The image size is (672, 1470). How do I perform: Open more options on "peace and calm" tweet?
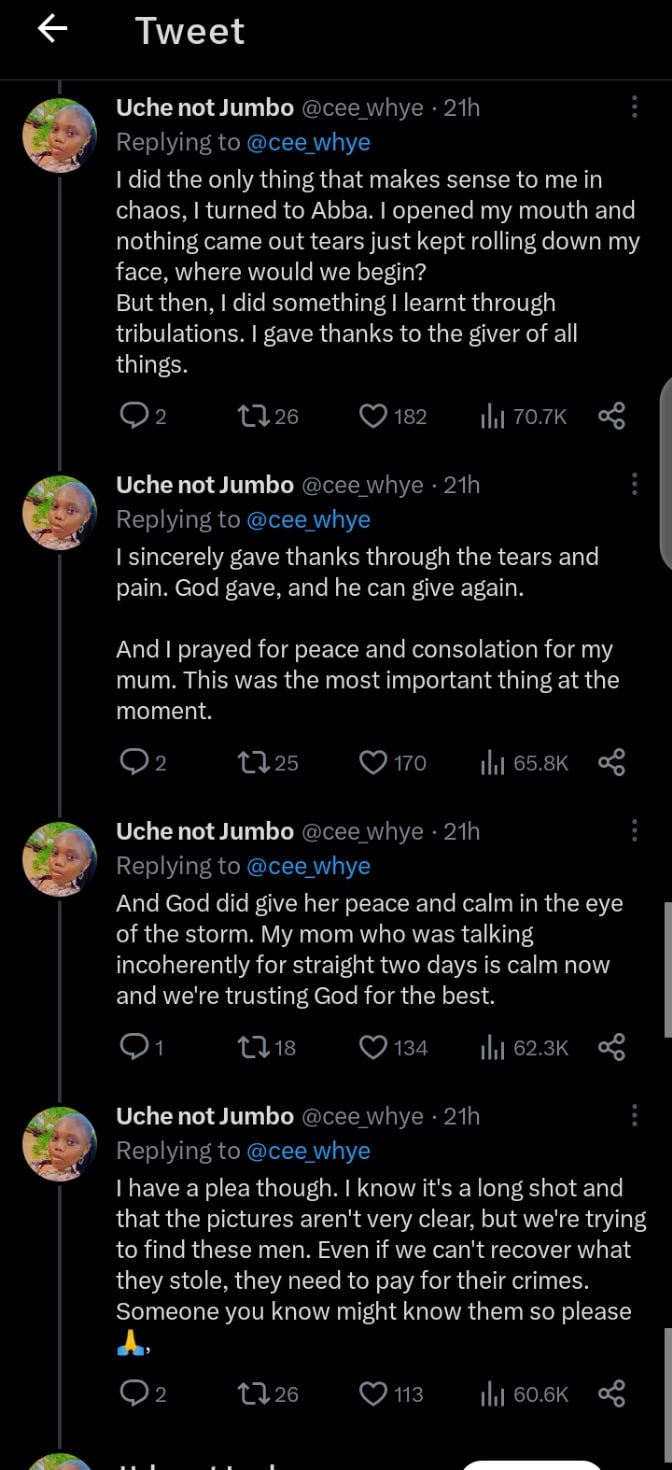(634, 831)
